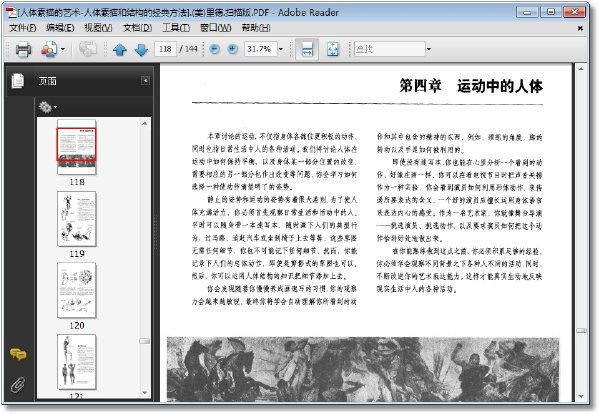600x415 pixels.
Task: Open the 编辑(E) menu
Action: tap(60, 28)
